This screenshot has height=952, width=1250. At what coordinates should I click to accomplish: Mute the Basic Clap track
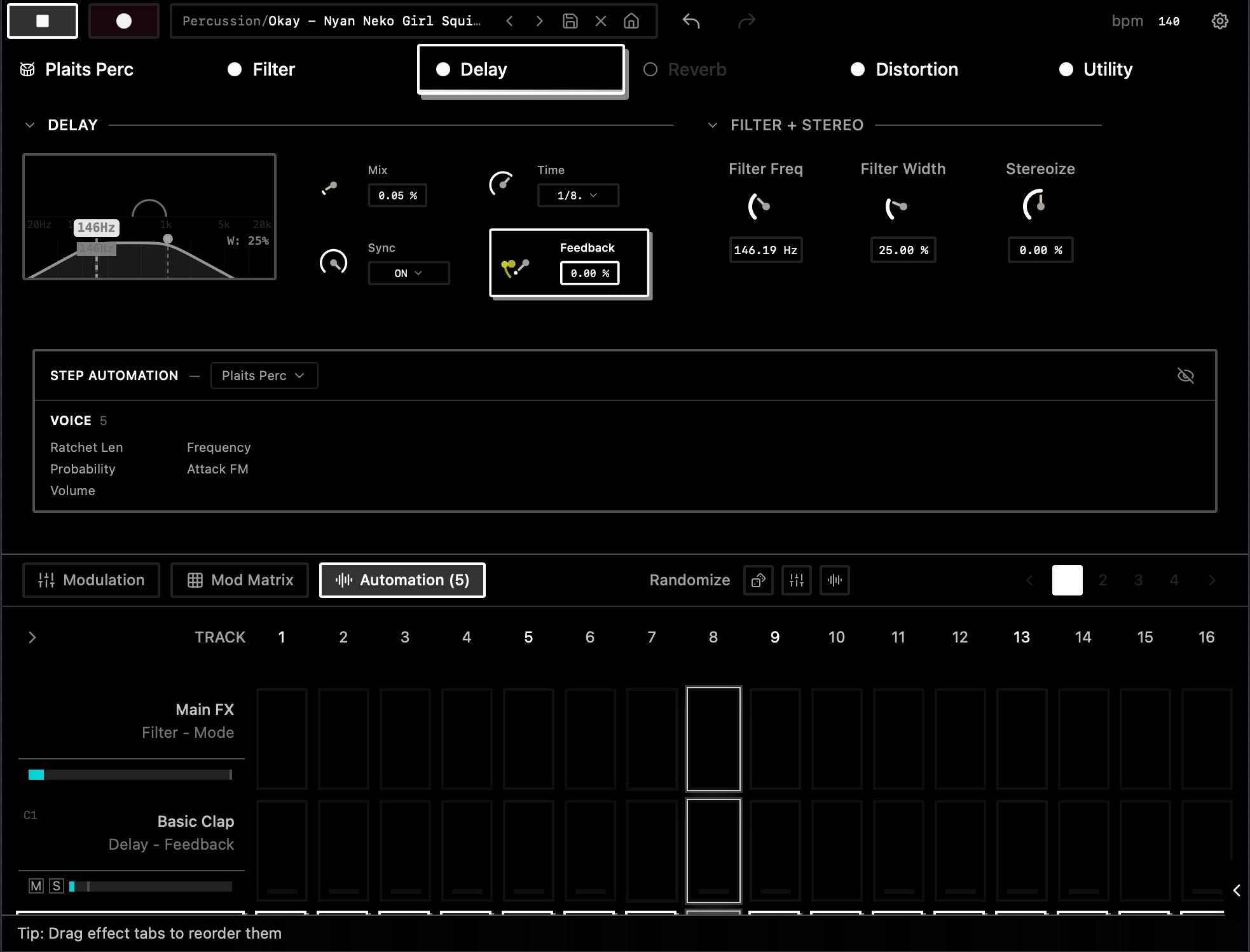[36, 886]
